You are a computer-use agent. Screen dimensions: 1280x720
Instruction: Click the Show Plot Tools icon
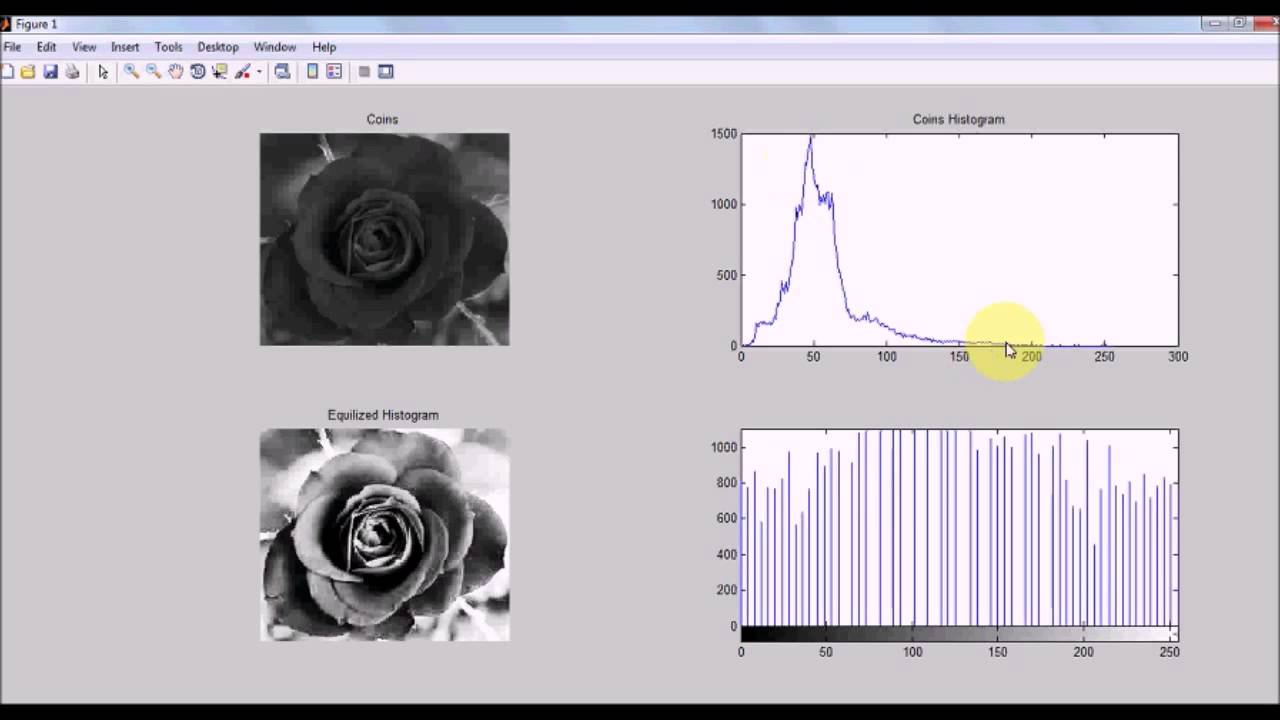tap(386, 72)
